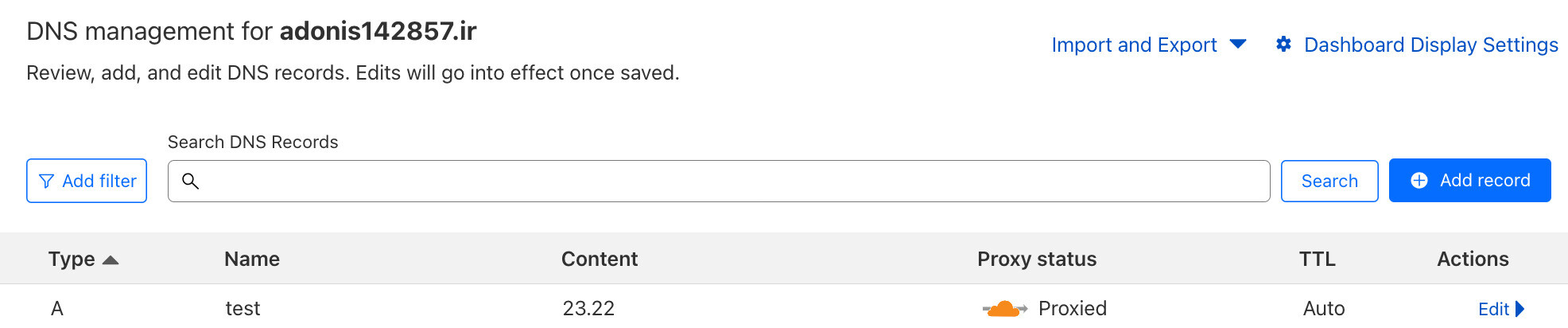1568x328 pixels.
Task: Click the 23.22 content value
Action: [588, 308]
